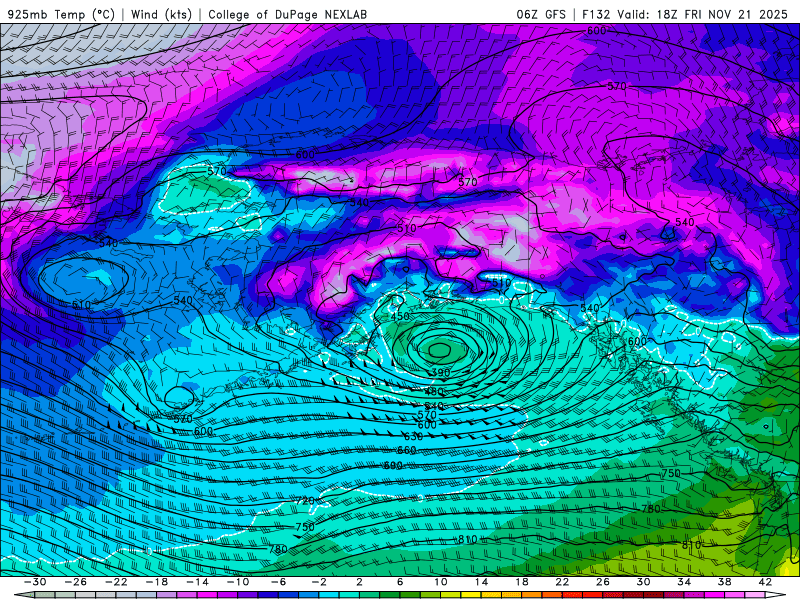
Task: Click the 480 height contour label
Action: (434, 392)
